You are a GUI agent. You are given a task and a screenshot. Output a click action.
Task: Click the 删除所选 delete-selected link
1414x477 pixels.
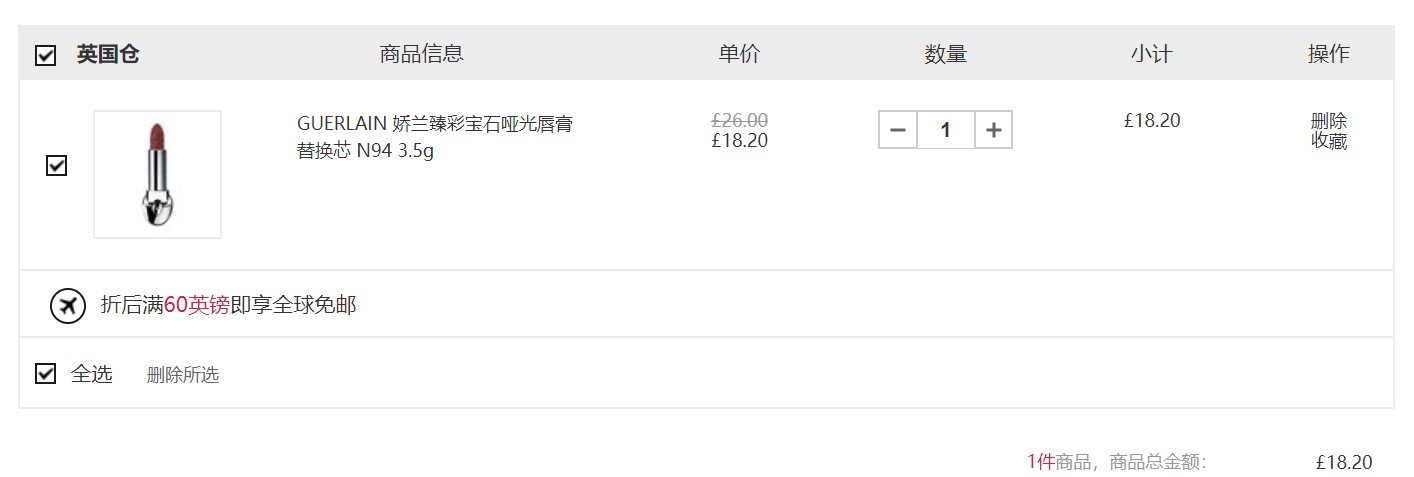tap(183, 375)
